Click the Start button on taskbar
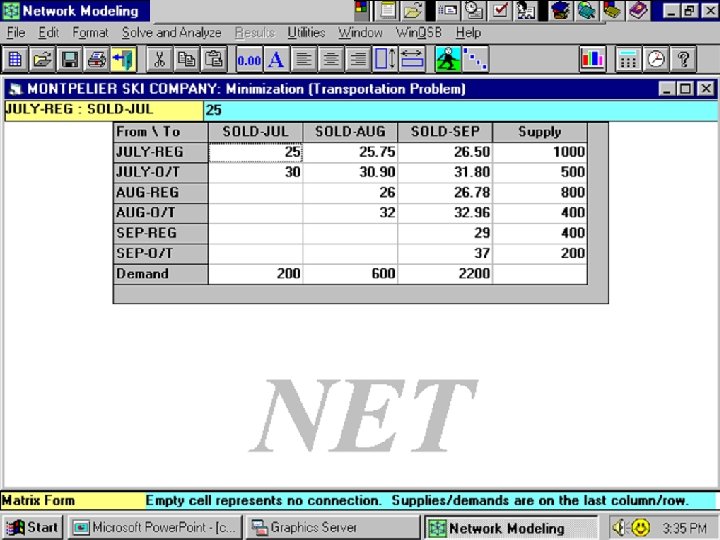Screen dimensions: 720x540 pos(33,527)
